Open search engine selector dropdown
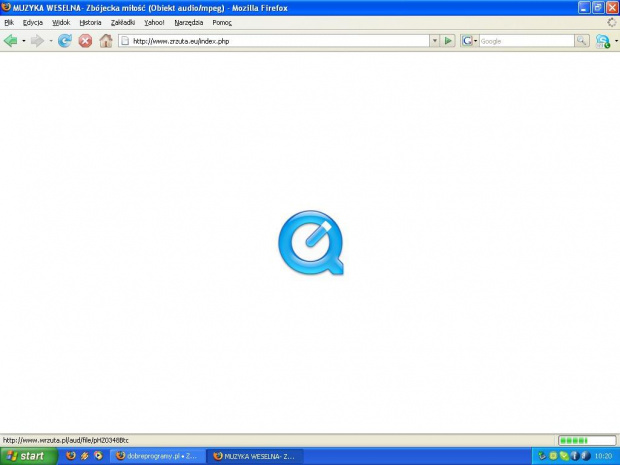620x465 pixels. point(476,41)
